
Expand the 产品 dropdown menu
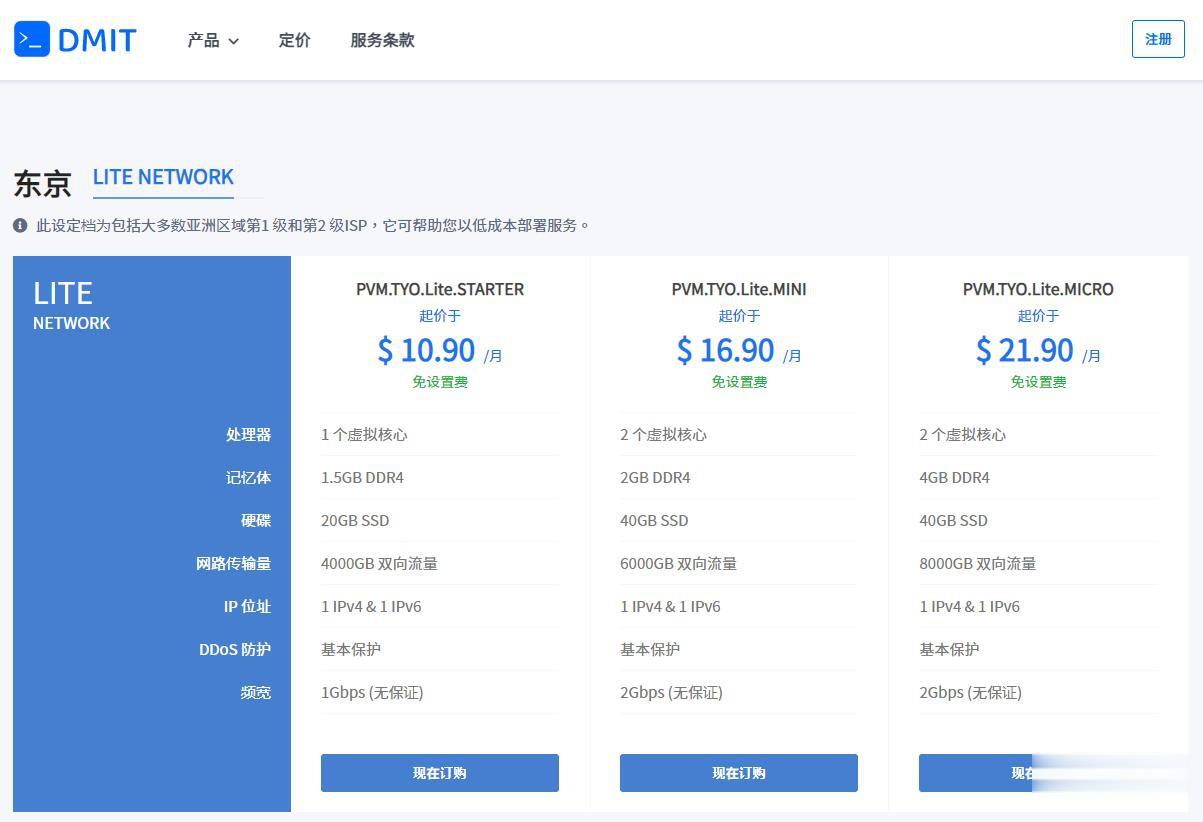[213, 40]
